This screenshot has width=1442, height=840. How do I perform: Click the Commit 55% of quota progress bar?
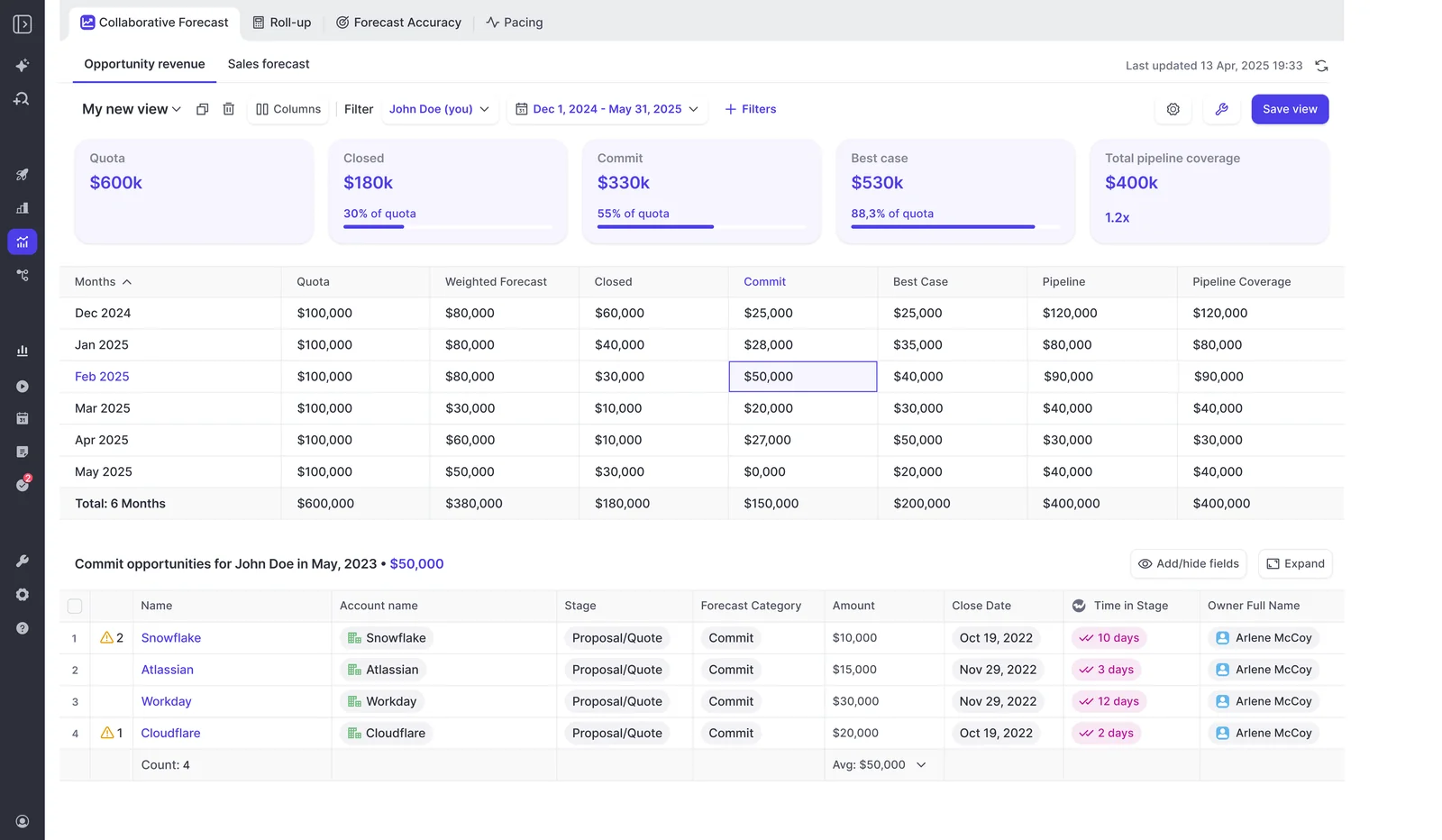(701, 227)
